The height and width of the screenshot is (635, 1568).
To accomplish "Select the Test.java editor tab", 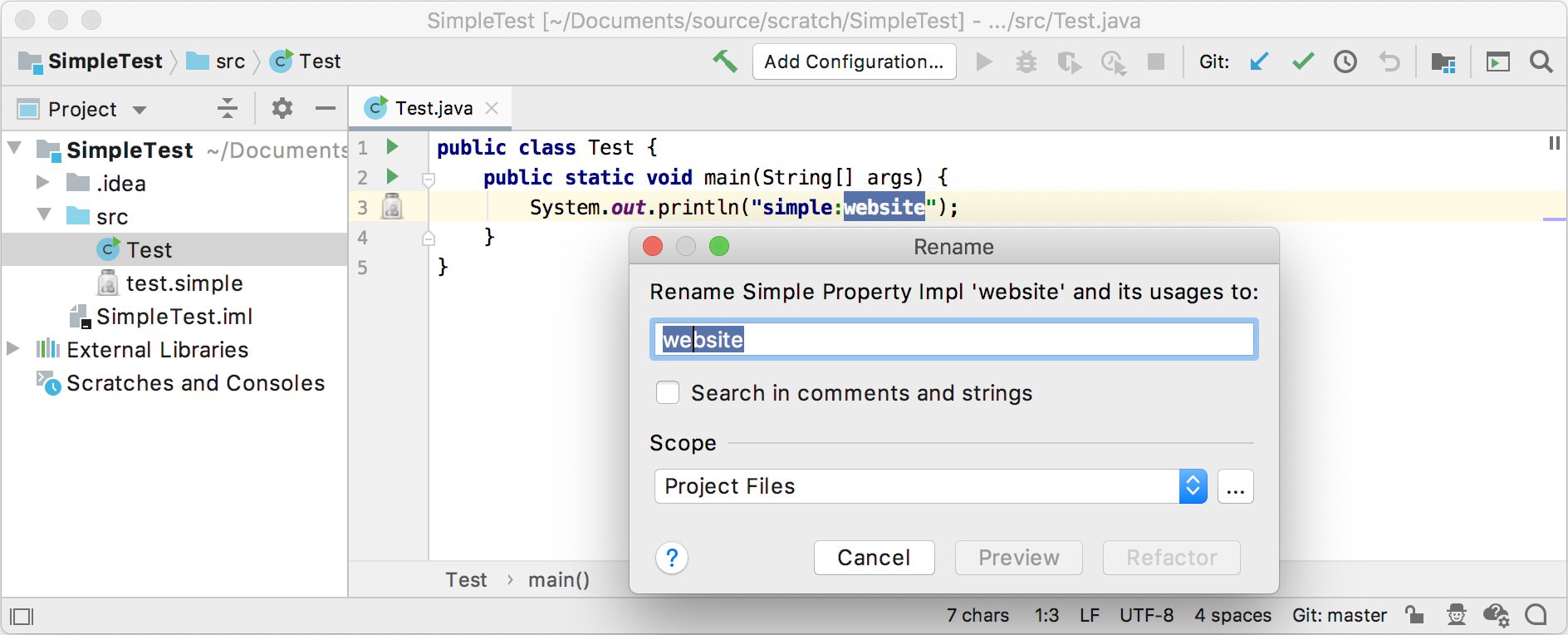I will 432,108.
